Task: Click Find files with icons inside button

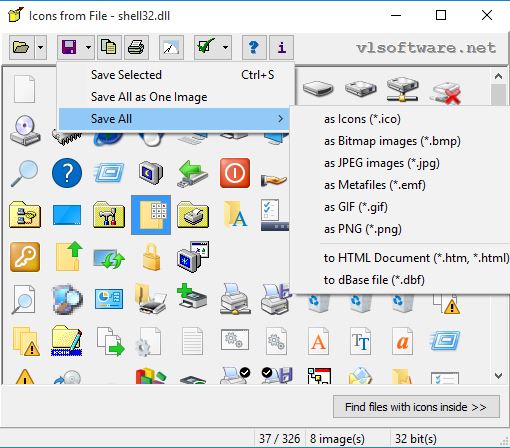Action: (416, 407)
